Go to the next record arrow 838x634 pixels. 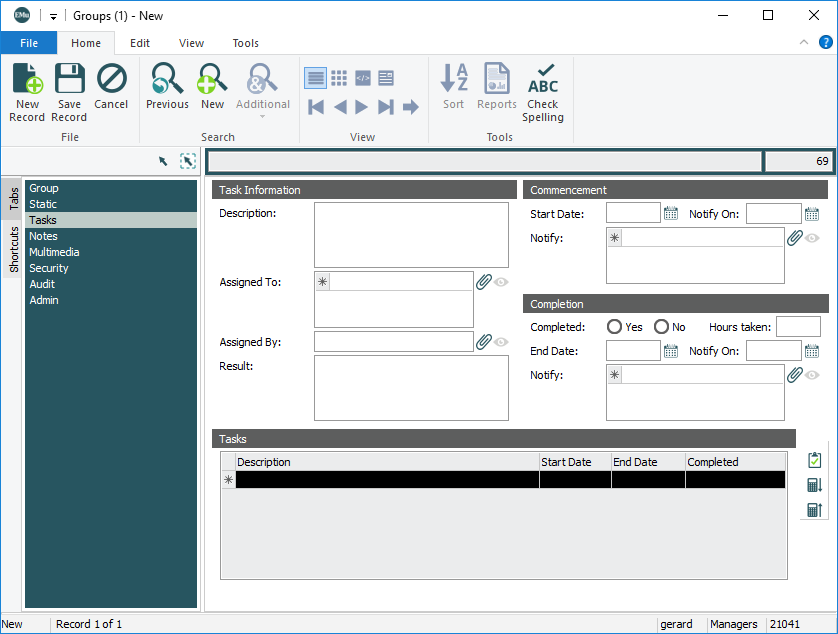coord(362,107)
